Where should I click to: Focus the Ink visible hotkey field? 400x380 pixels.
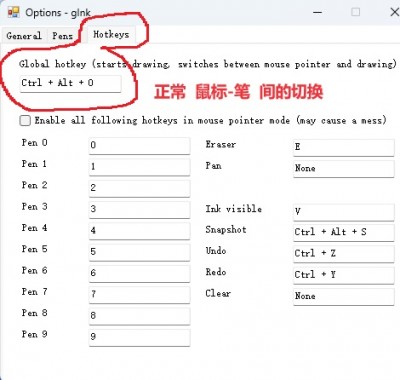[344, 212]
